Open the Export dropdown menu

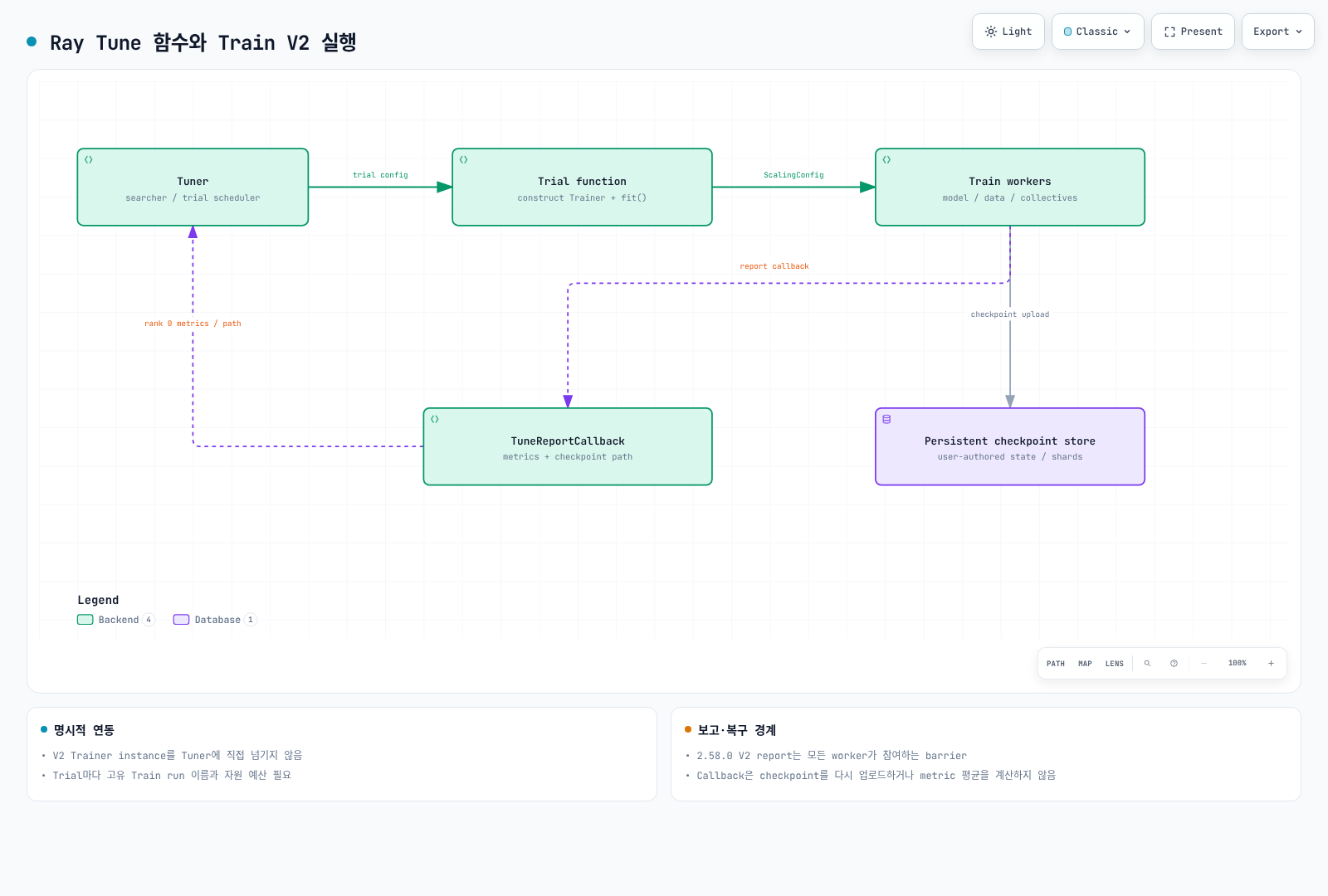click(1277, 32)
